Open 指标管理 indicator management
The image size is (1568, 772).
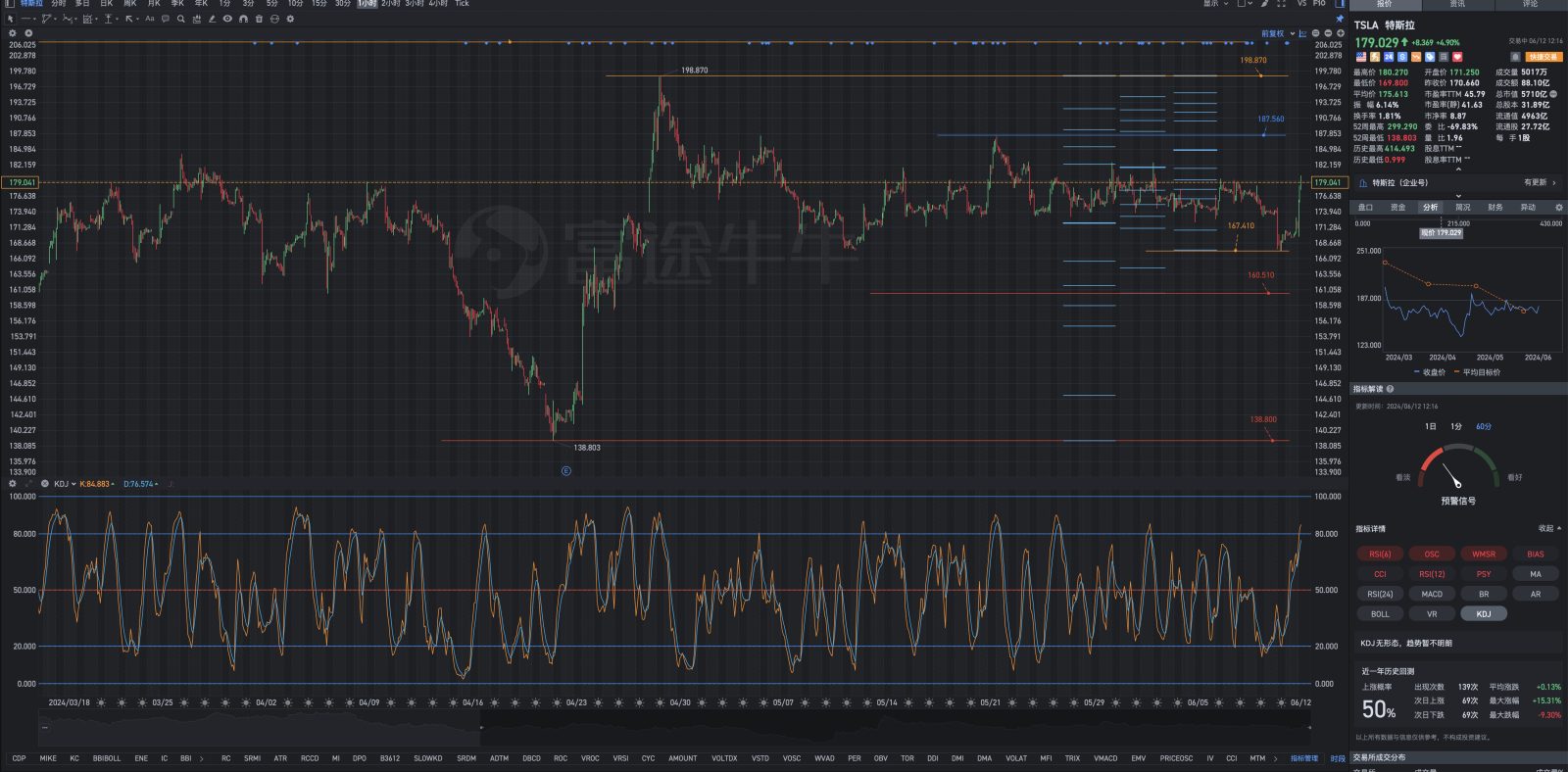(x=1304, y=758)
